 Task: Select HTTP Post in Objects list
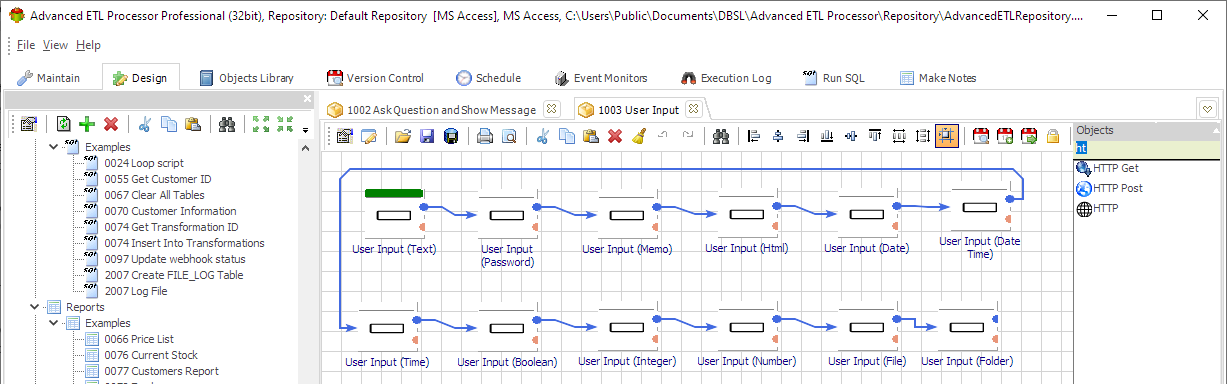pos(1118,188)
